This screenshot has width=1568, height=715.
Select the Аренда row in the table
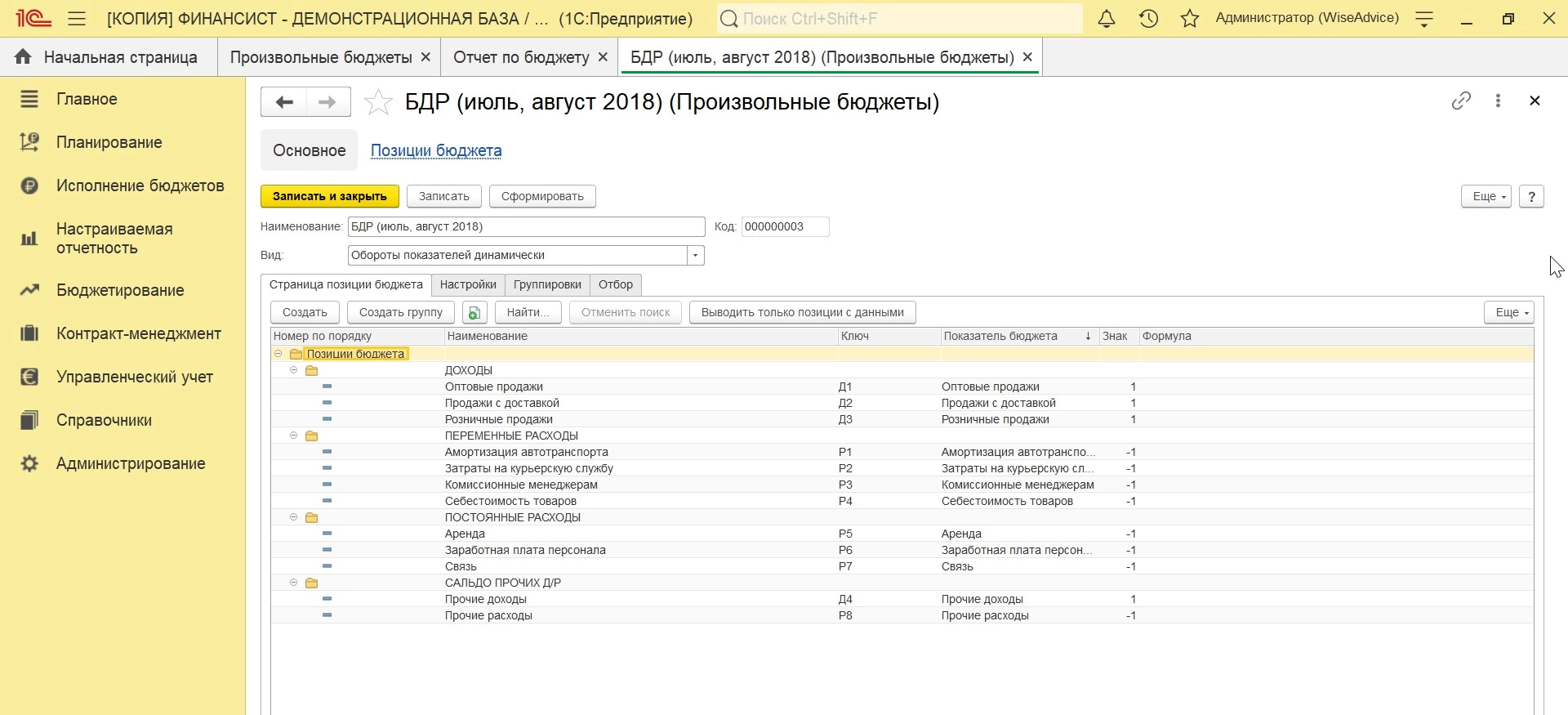[x=465, y=534]
